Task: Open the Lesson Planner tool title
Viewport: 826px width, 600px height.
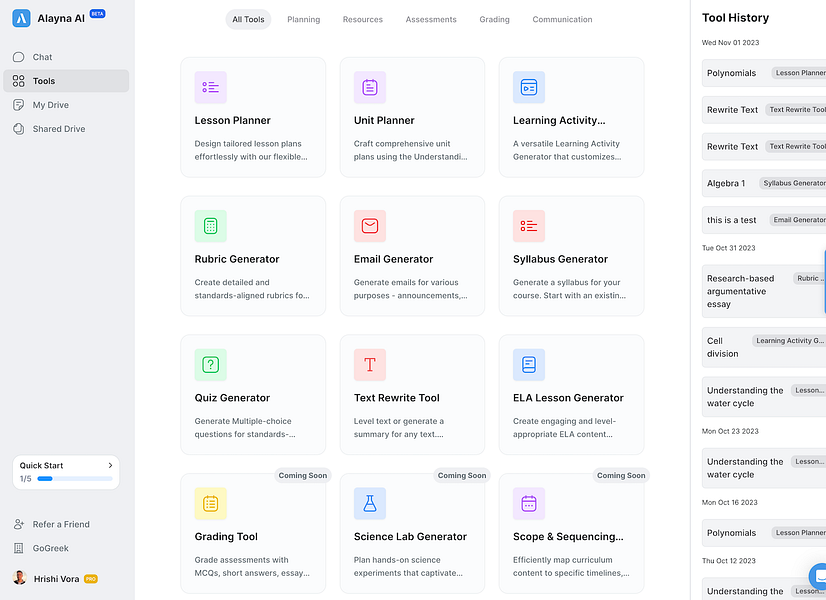Action: pos(232,120)
